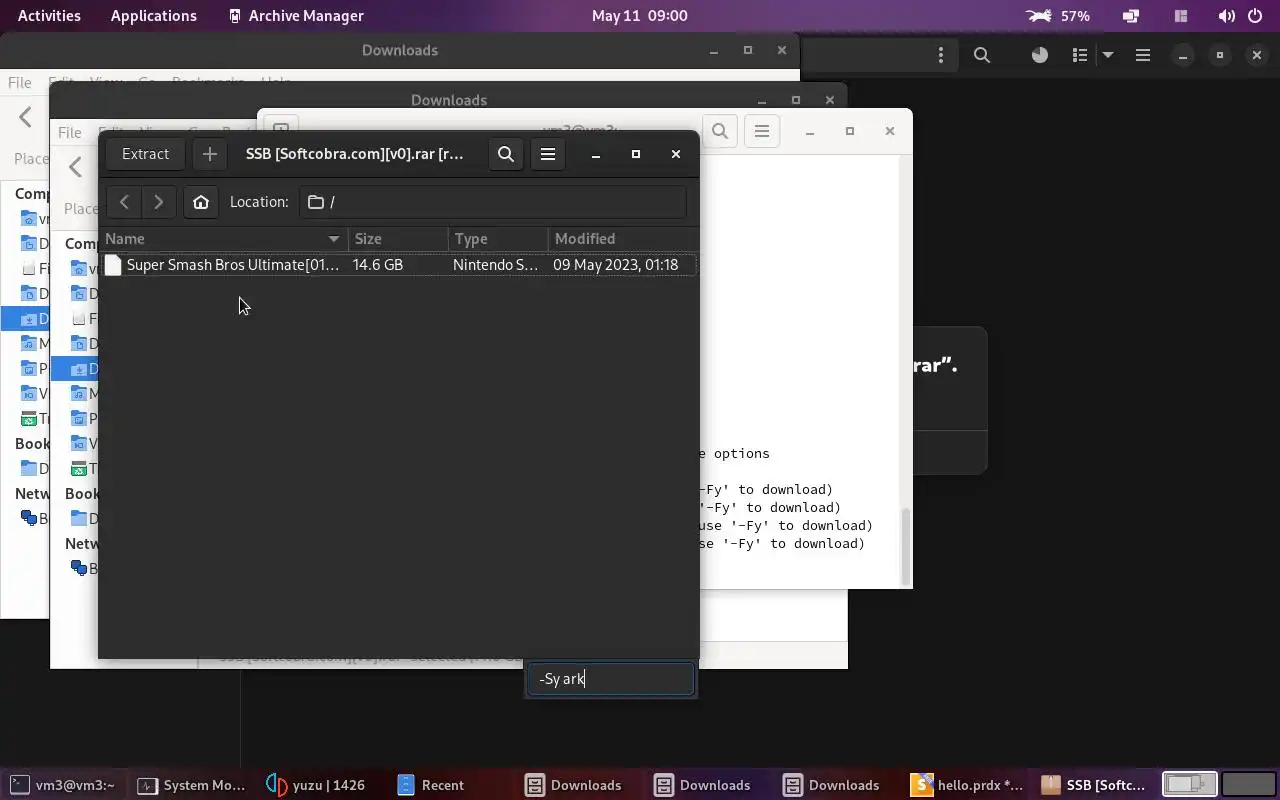Go forward using Archive Manager's right arrow
The image size is (1280, 800).
[159, 202]
